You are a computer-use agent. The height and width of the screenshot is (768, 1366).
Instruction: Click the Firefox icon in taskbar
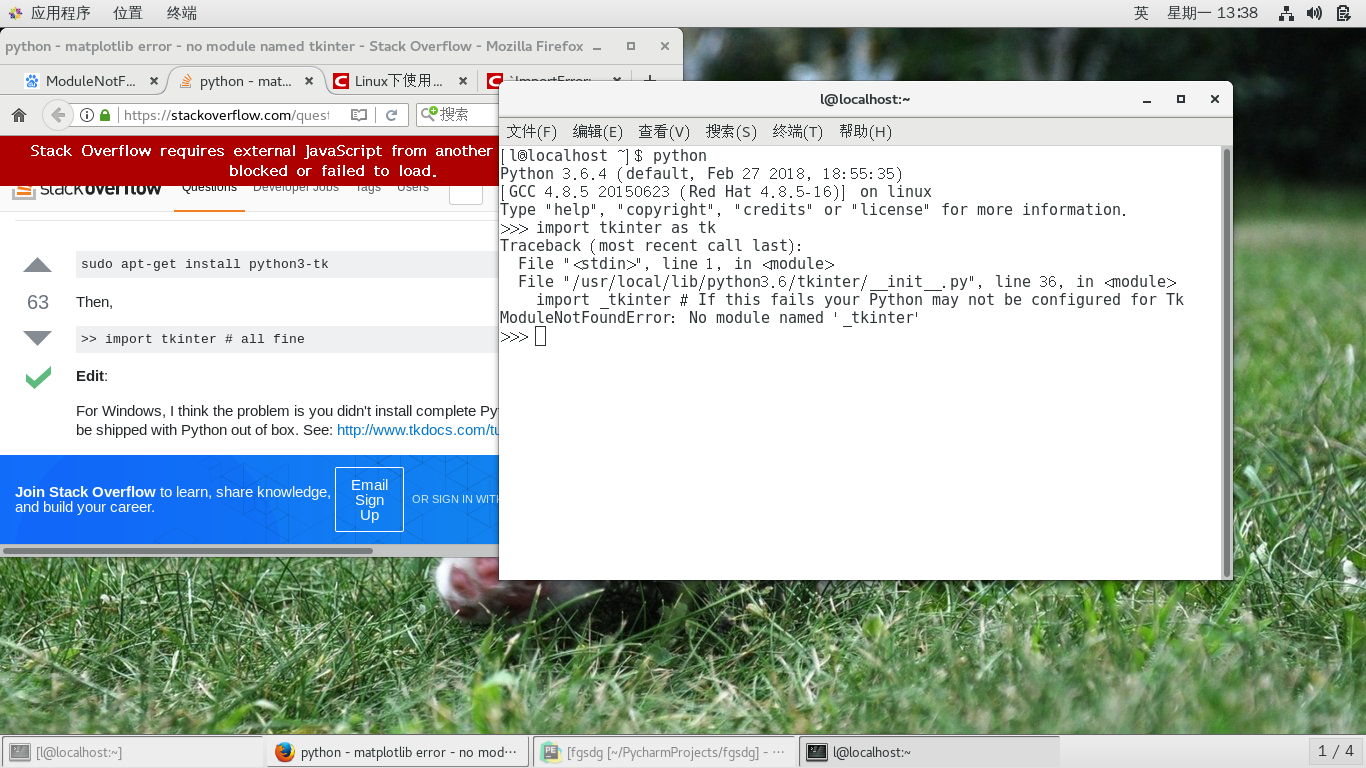click(x=285, y=752)
